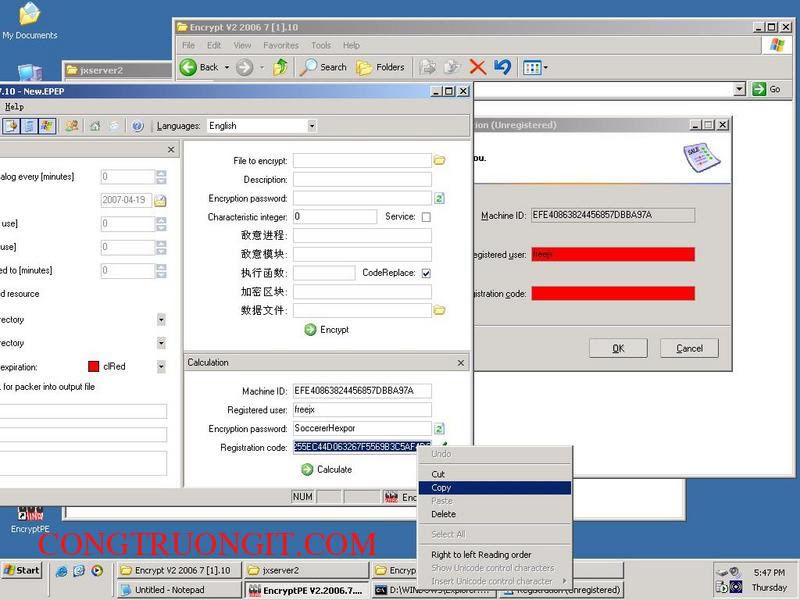Viewport: 800px width, 600px height.
Task: Open My Documents on the desktop
Action: click(x=30, y=21)
